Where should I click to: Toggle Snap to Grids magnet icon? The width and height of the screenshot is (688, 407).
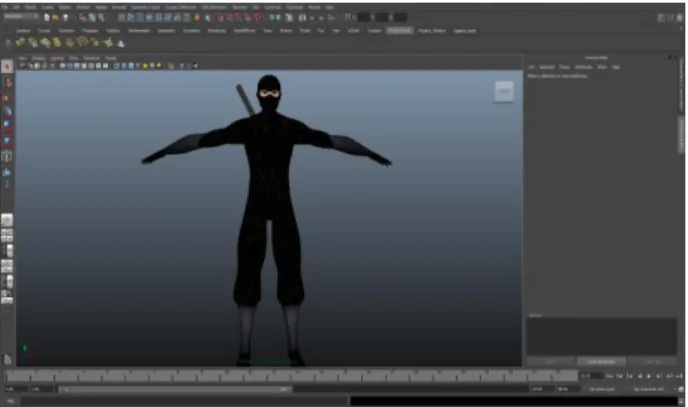coord(220,18)
